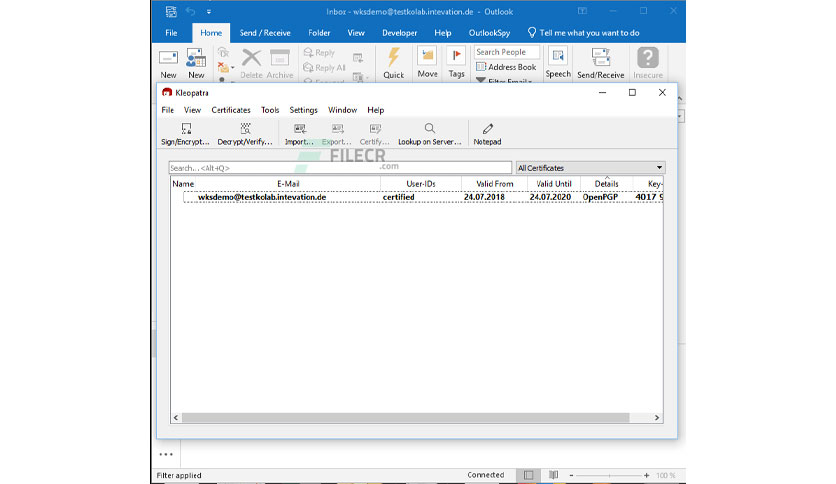Click Tell me what you want to do
Image resolution: width=836 pixels, height=484 pixels.
tap(583, 33)
